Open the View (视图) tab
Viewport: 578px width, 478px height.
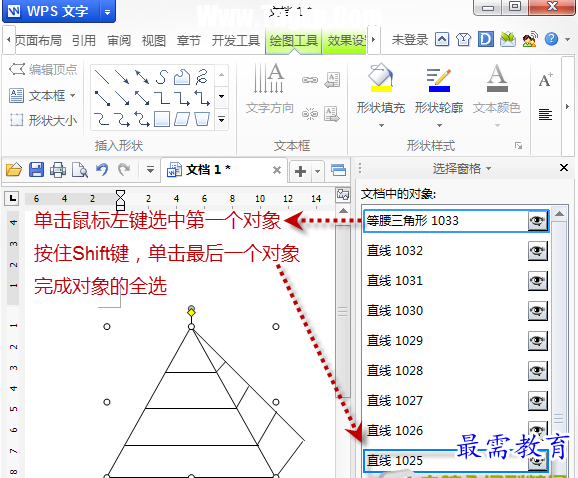click(x=154, y=40)
